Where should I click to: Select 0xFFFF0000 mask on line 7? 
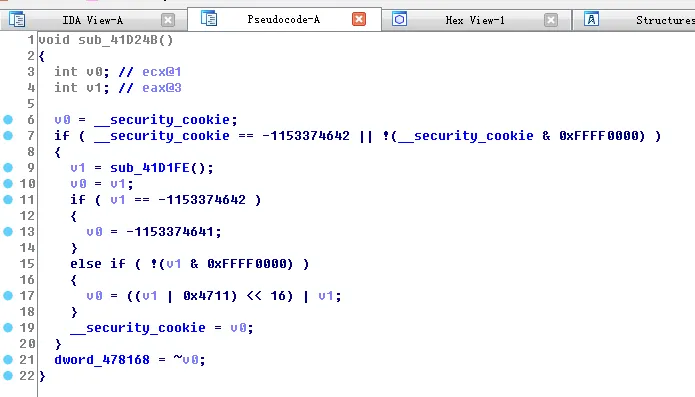598,136
